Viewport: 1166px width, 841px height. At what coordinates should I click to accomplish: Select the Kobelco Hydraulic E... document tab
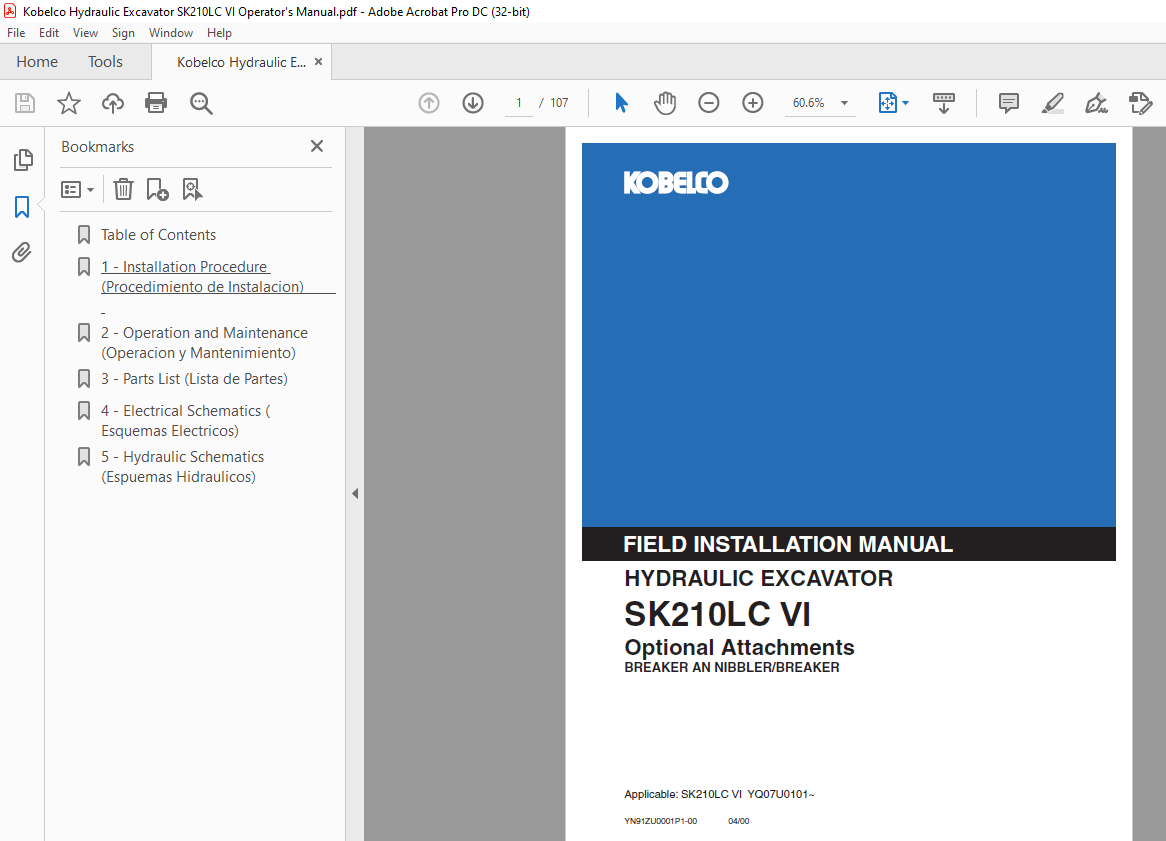(x=241, y=62)
